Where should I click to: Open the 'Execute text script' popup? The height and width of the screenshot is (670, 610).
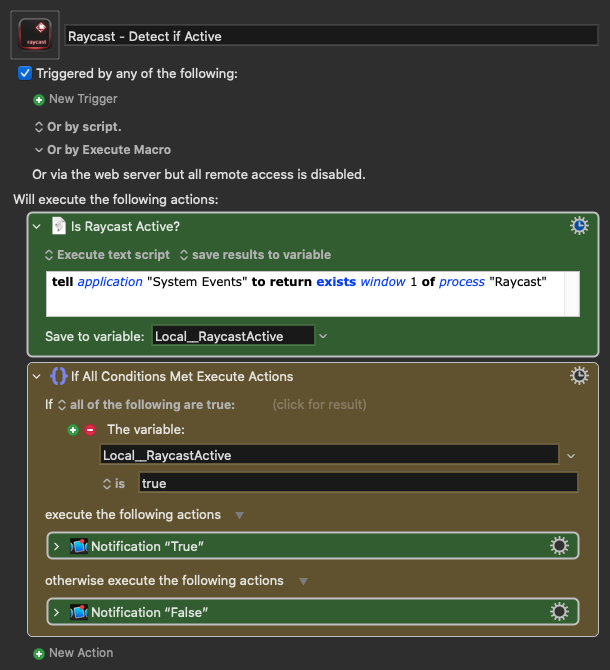point(107,255)
